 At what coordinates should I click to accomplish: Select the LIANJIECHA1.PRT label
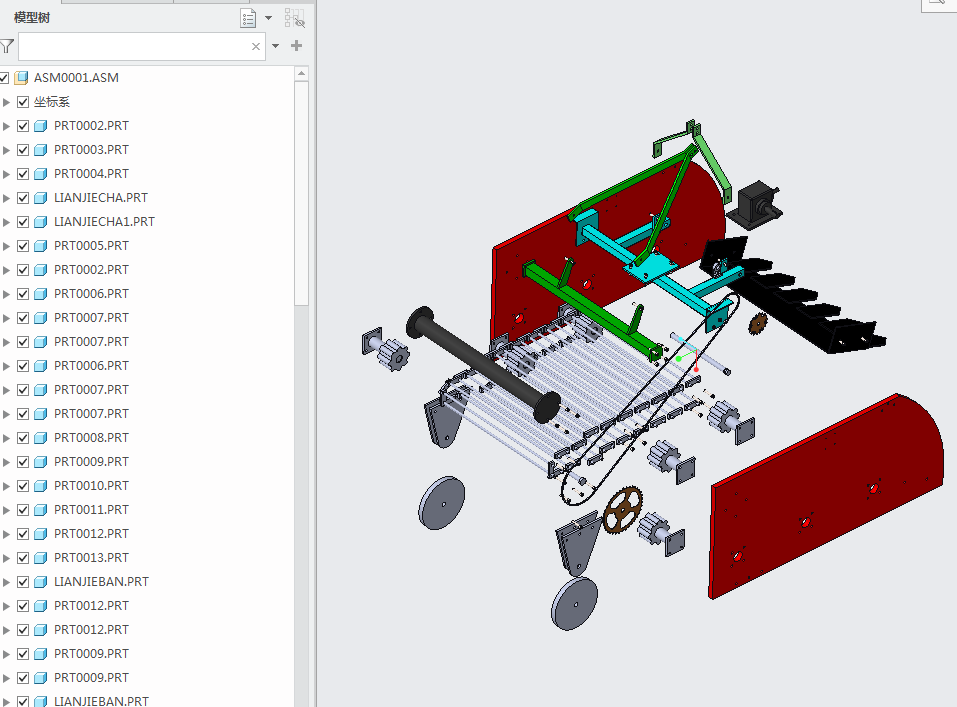(104, 222)
